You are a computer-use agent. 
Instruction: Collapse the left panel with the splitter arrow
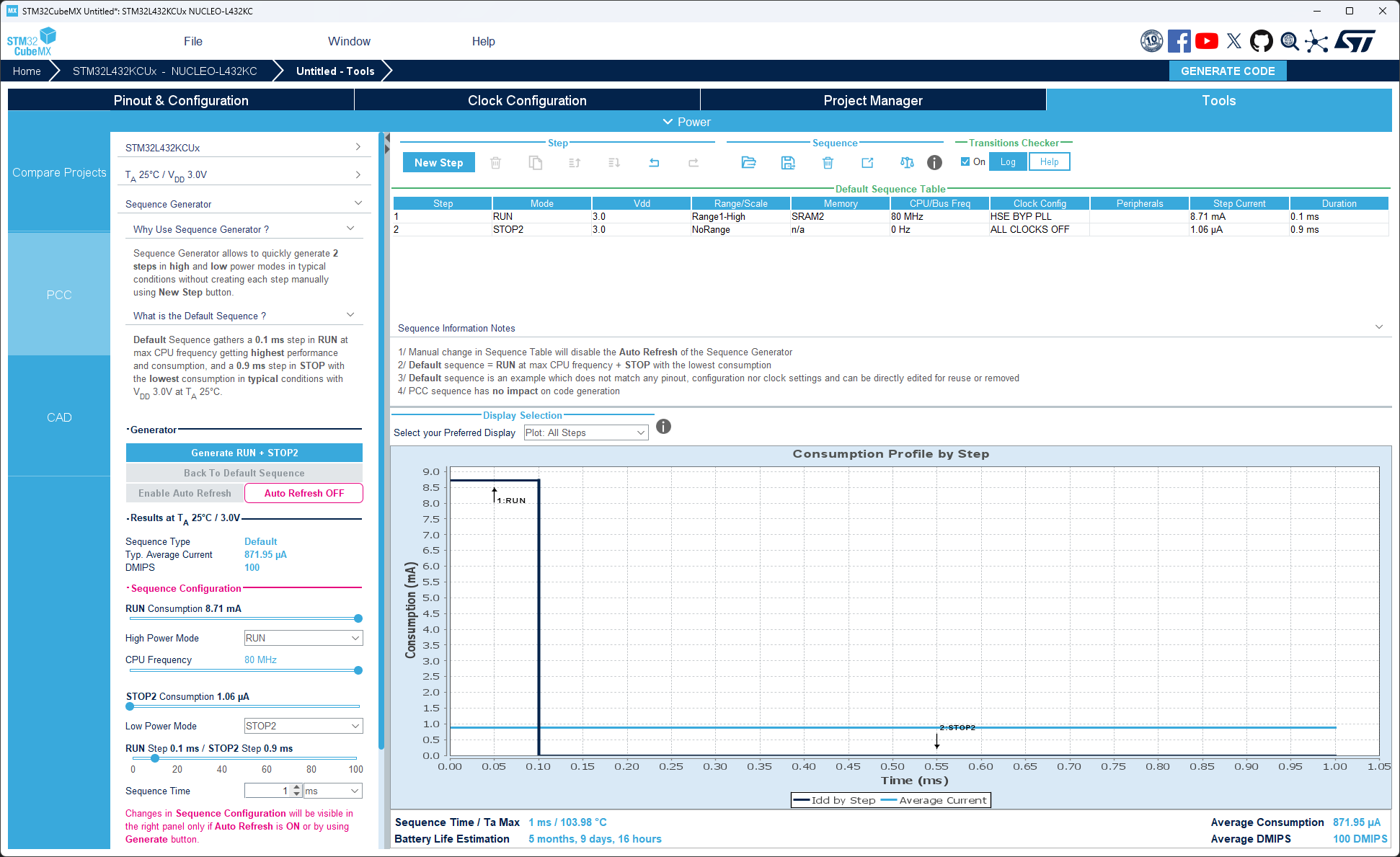coord(387,137)
